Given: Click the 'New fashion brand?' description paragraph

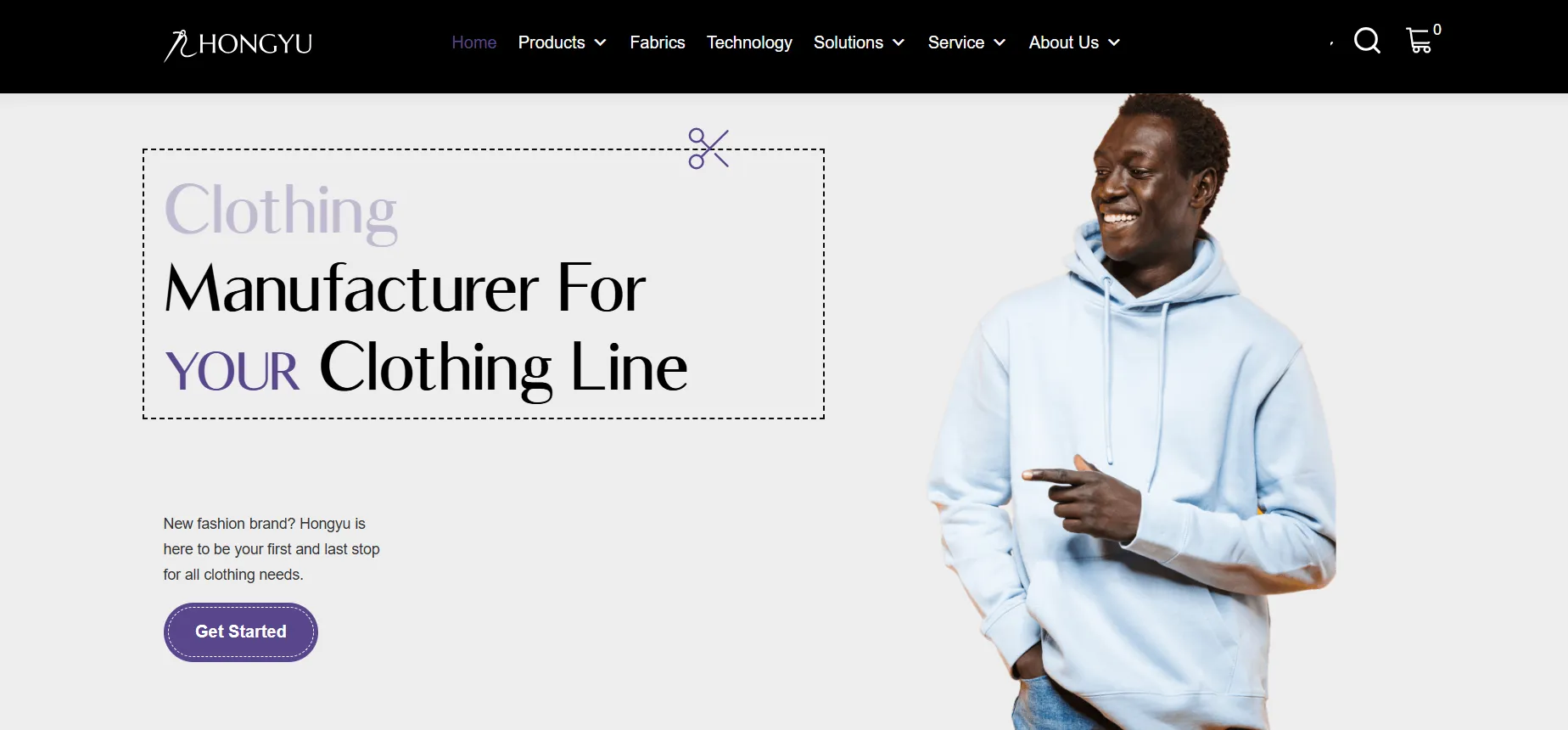Looking at the screenshot, I should [272, 549].
